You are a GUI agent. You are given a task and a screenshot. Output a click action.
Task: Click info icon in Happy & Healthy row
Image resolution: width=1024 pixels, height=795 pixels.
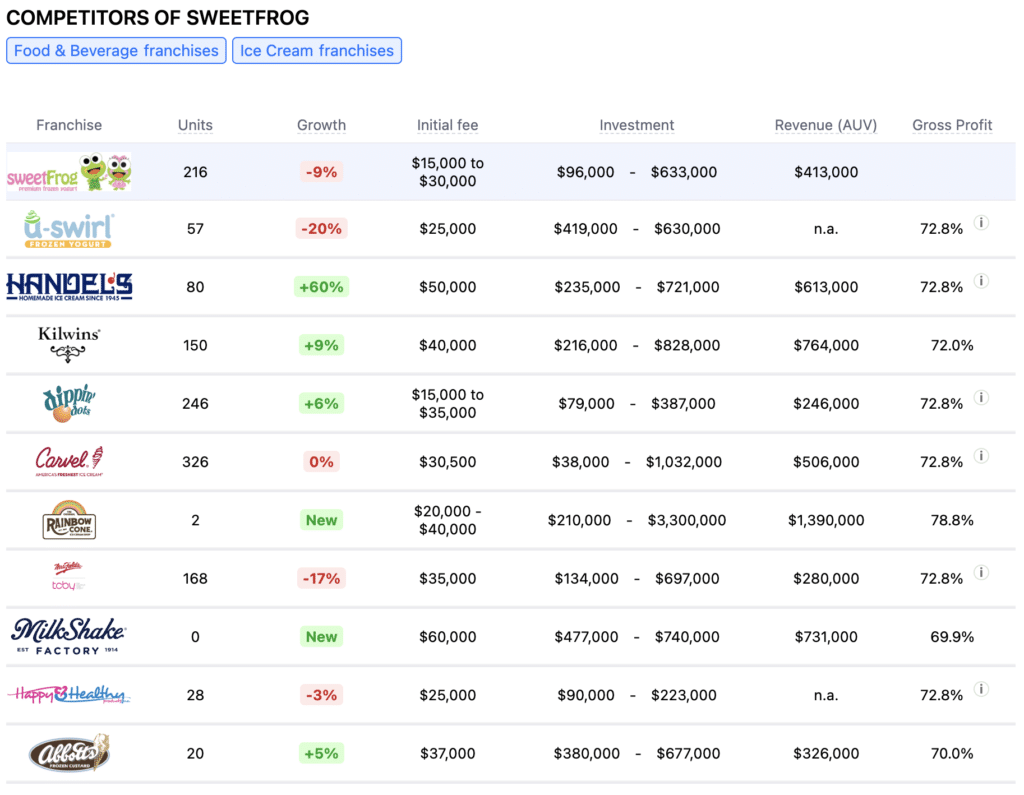[x=981, y=689]
